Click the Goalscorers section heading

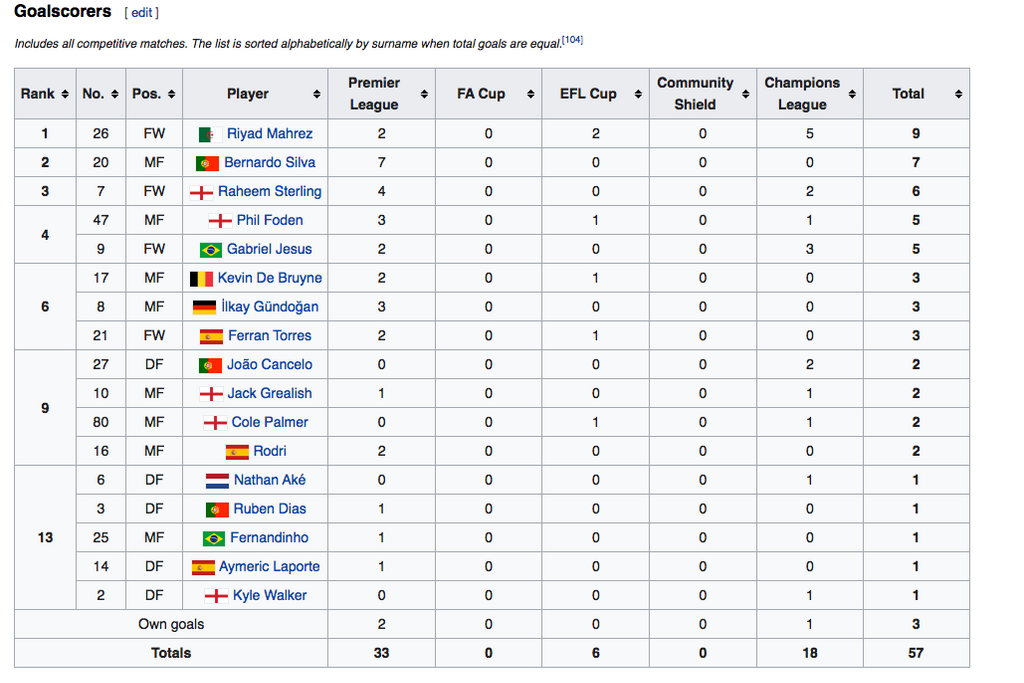(63, 11)
